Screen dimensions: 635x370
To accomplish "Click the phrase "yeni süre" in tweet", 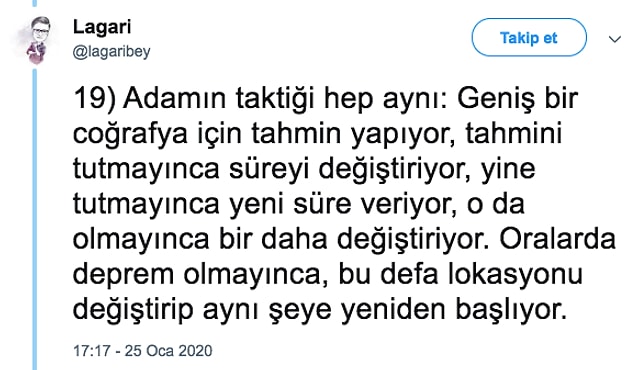I will pos(290,204).
